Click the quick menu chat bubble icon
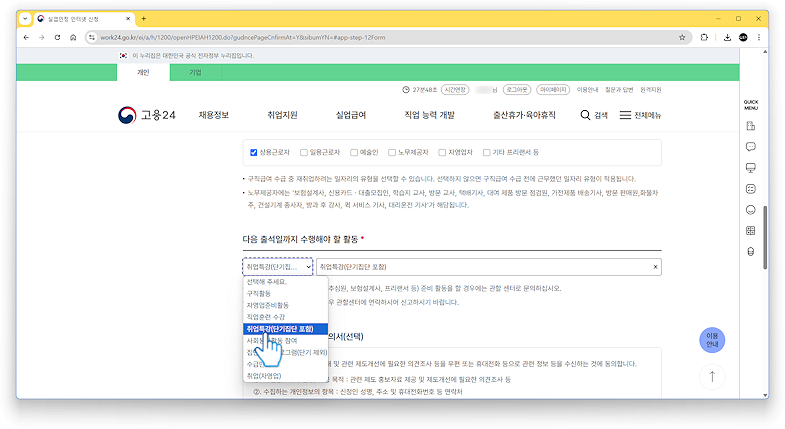785x429 pixels. pos(750,147)
